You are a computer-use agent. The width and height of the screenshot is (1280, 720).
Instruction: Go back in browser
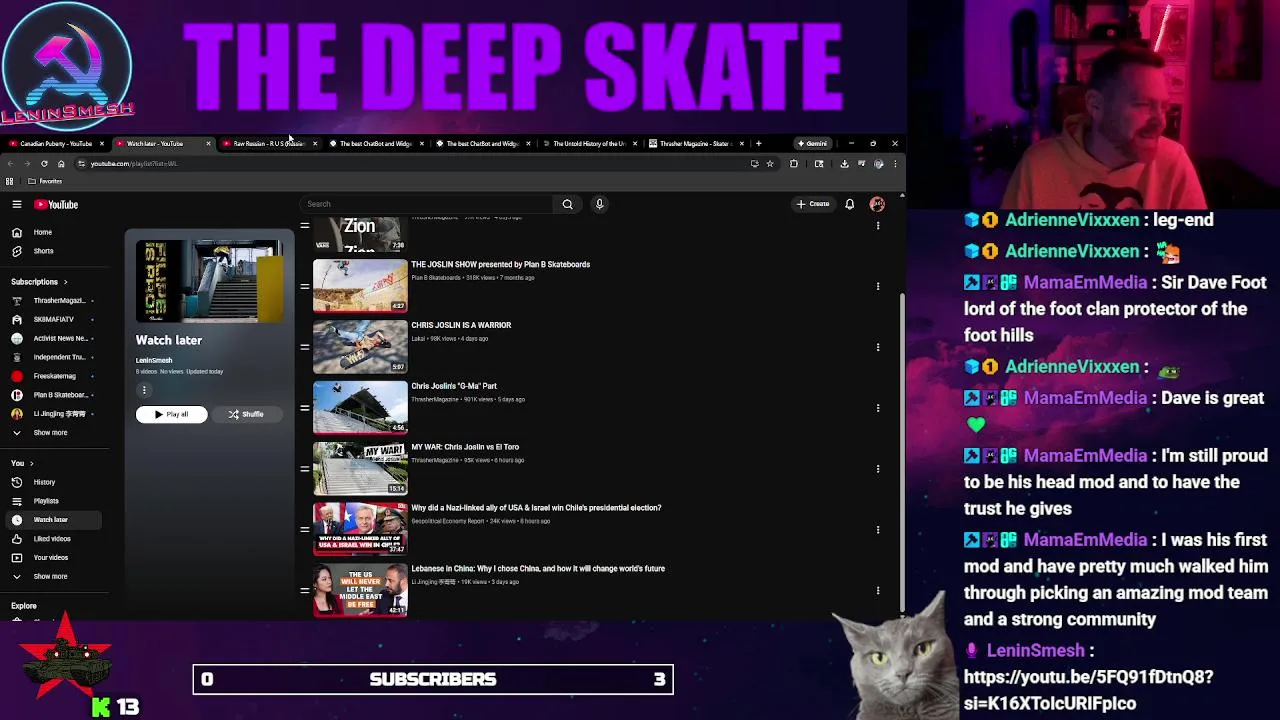coord(10,164)
